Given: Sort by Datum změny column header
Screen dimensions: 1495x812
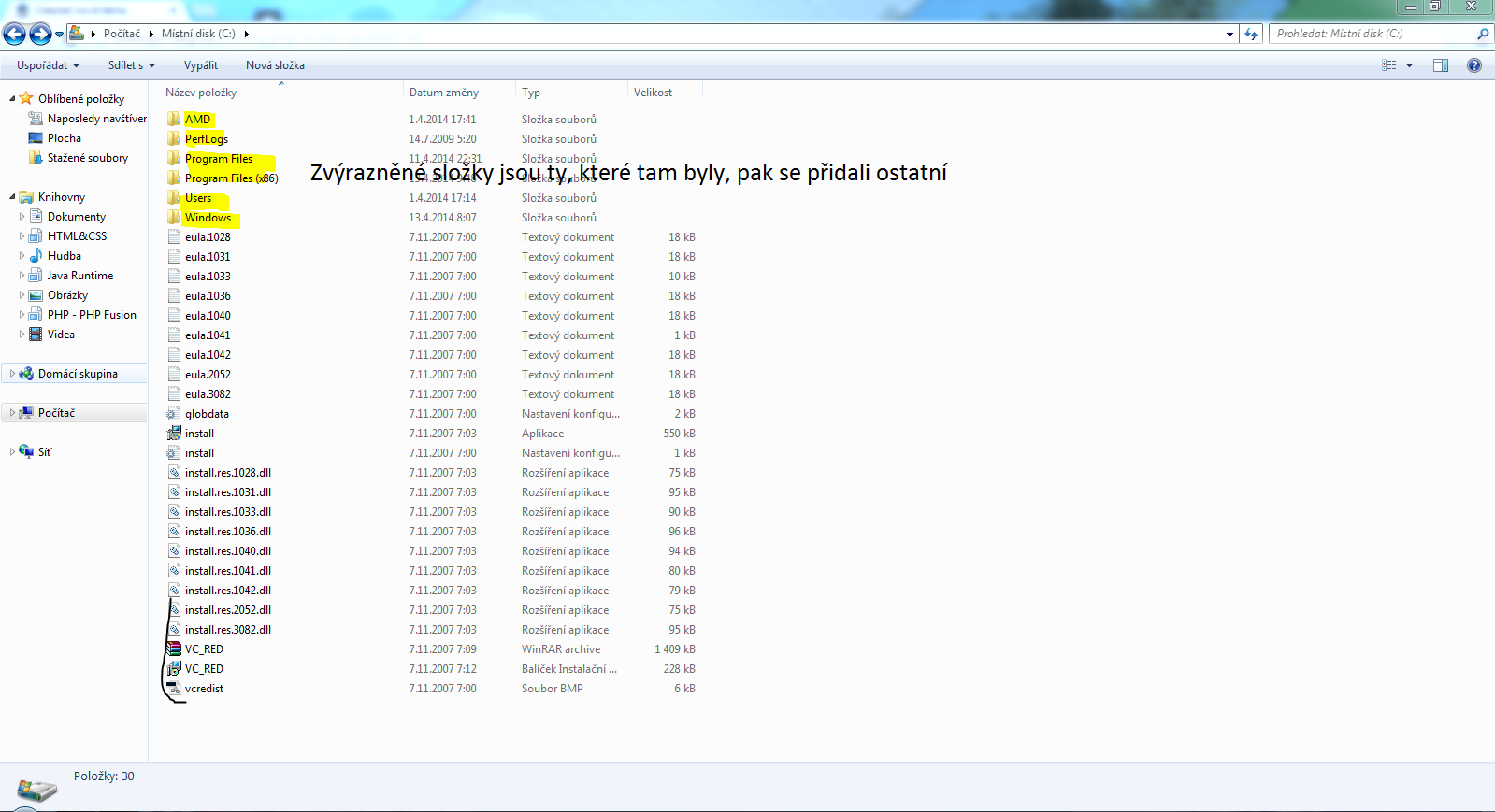Looking at the screenshot, I should click(444, 93).
